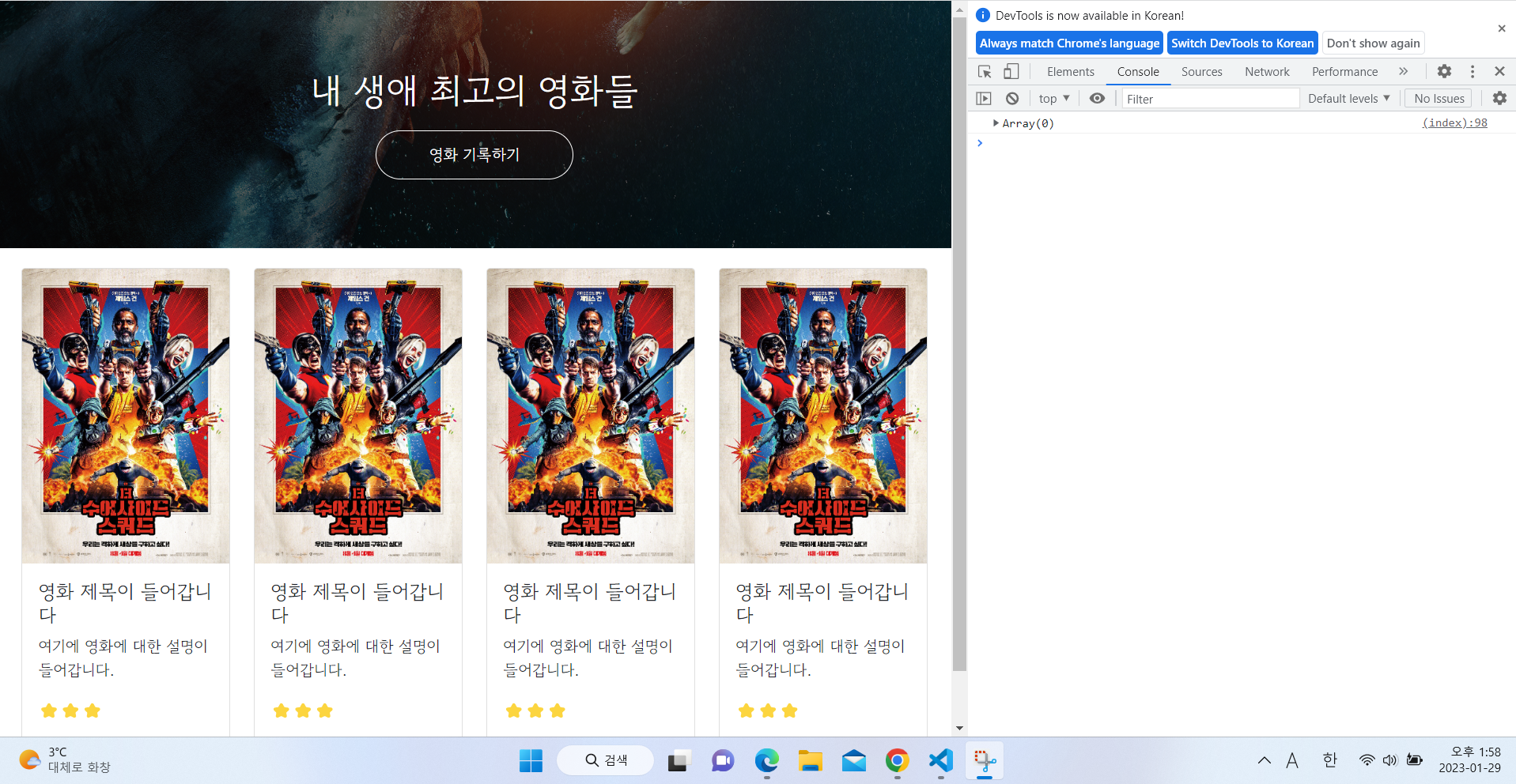Viewport: 1516px width, 784px height.
Task: Open Google Chrome from taskbar
Action: coord(897,761)
